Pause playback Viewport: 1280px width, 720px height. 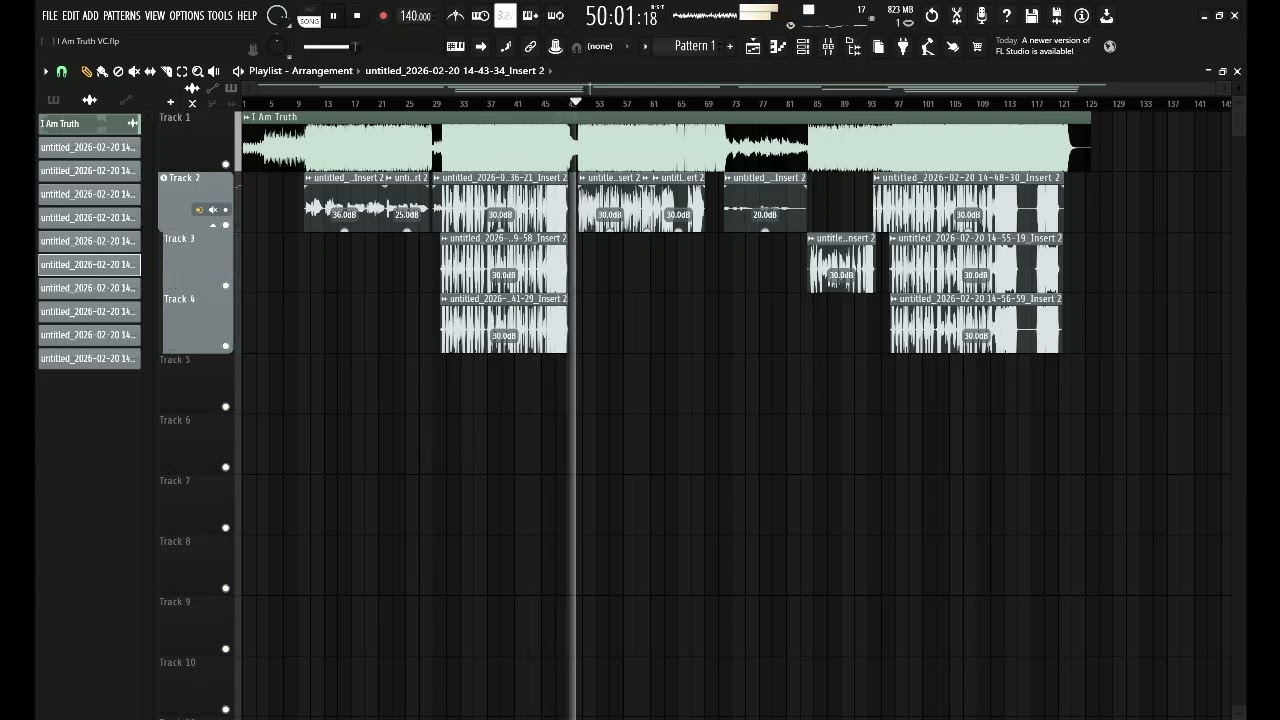(x=333, y=16)
